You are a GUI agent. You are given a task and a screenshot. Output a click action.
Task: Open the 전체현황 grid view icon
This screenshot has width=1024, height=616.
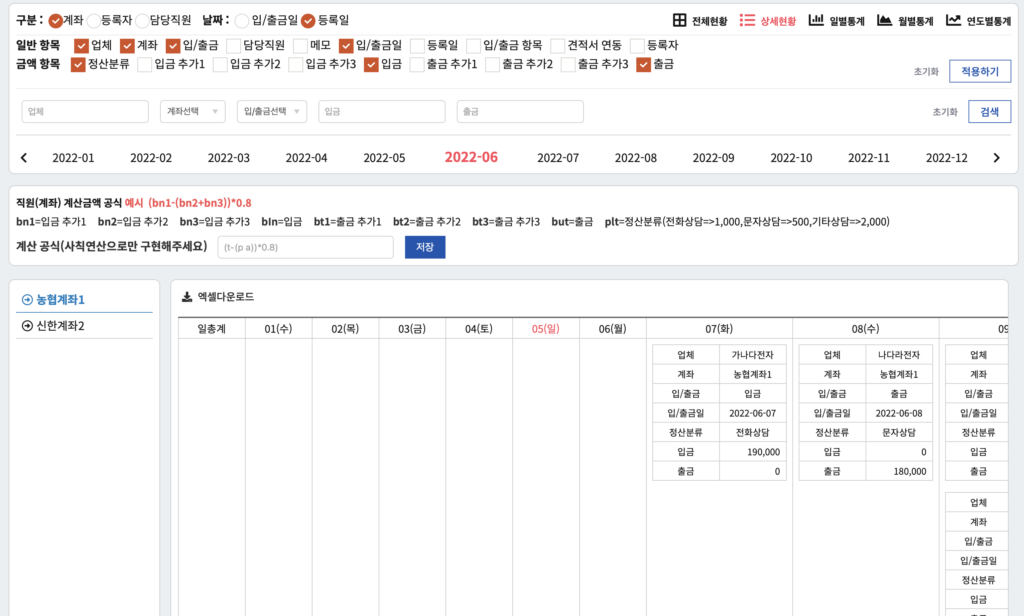tap(680, 20)
